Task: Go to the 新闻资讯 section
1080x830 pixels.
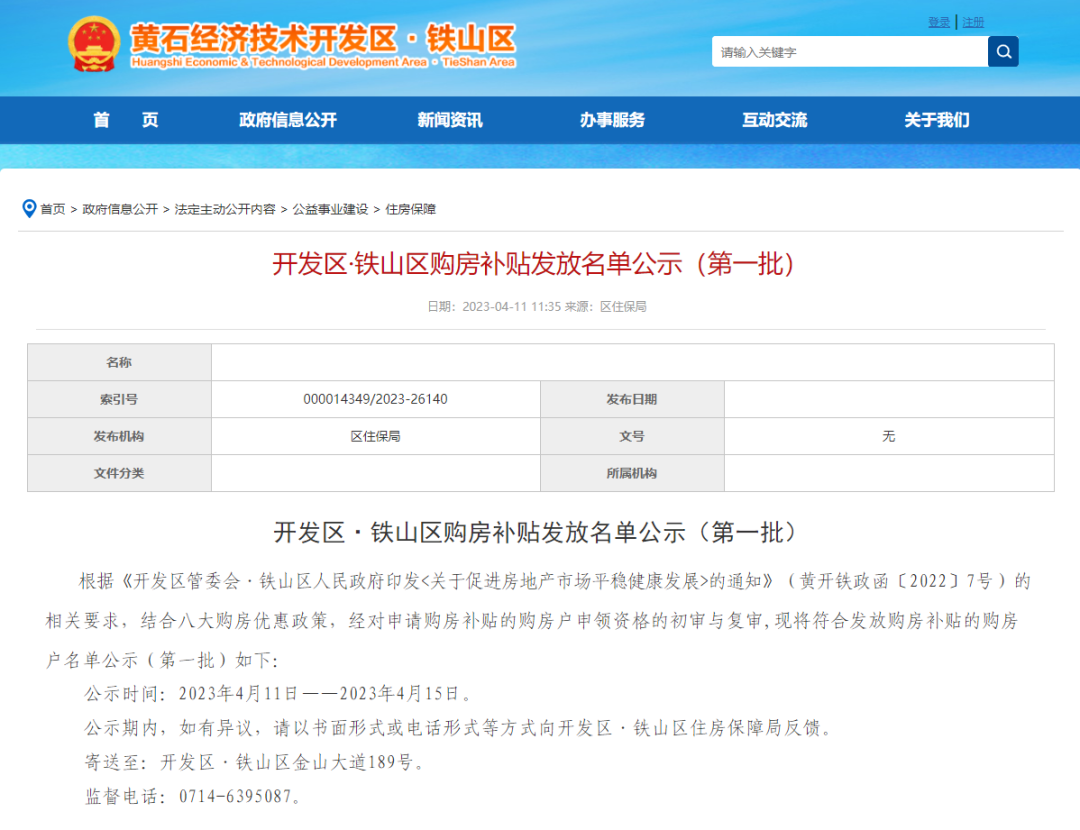Action: point(450,120)
